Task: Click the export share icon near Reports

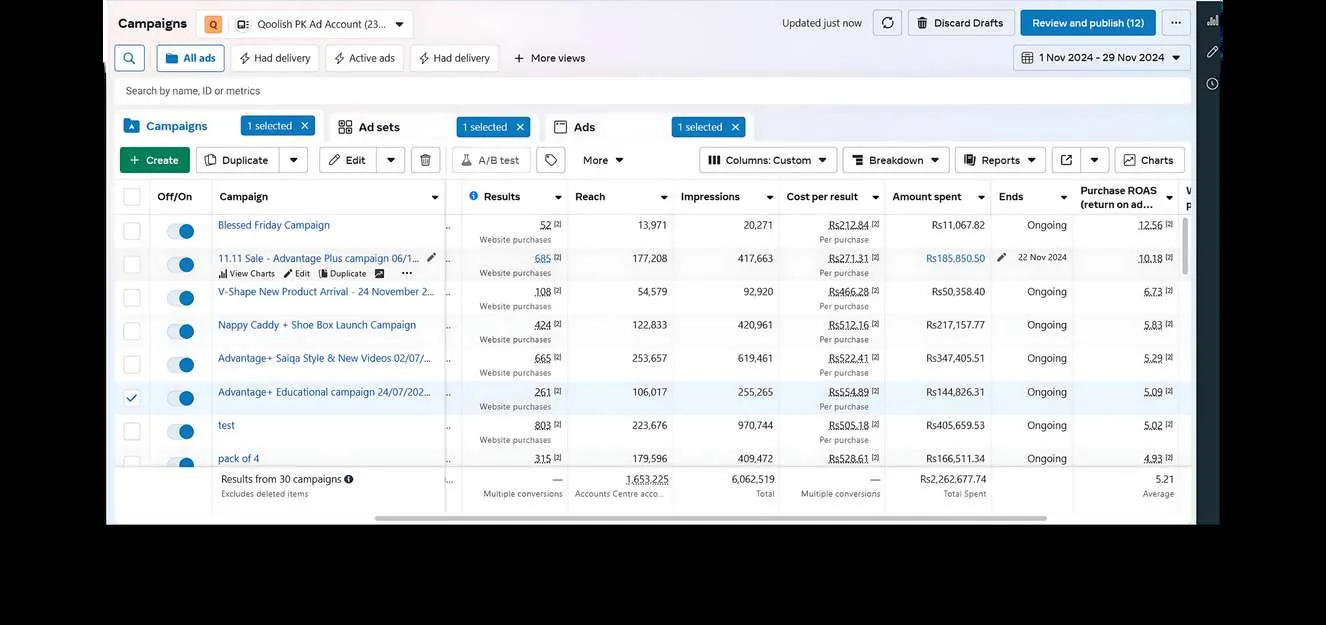Action: click(1066, 160)
